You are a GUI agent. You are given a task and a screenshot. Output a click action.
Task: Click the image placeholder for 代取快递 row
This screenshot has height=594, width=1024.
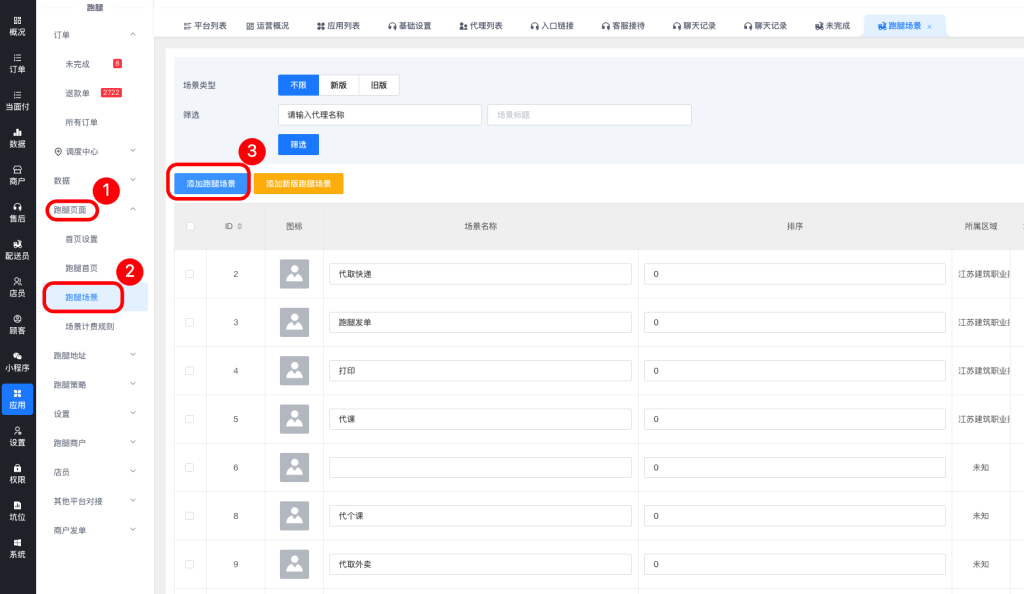[294, 273]
